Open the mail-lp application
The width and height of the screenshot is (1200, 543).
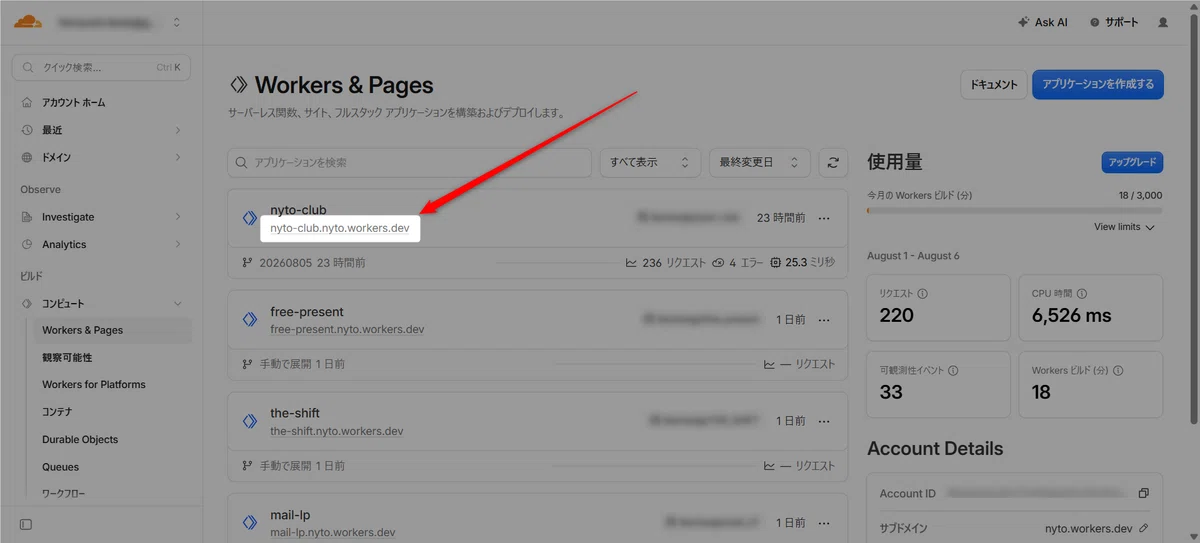pyautogui.click(x=290, y=515)
